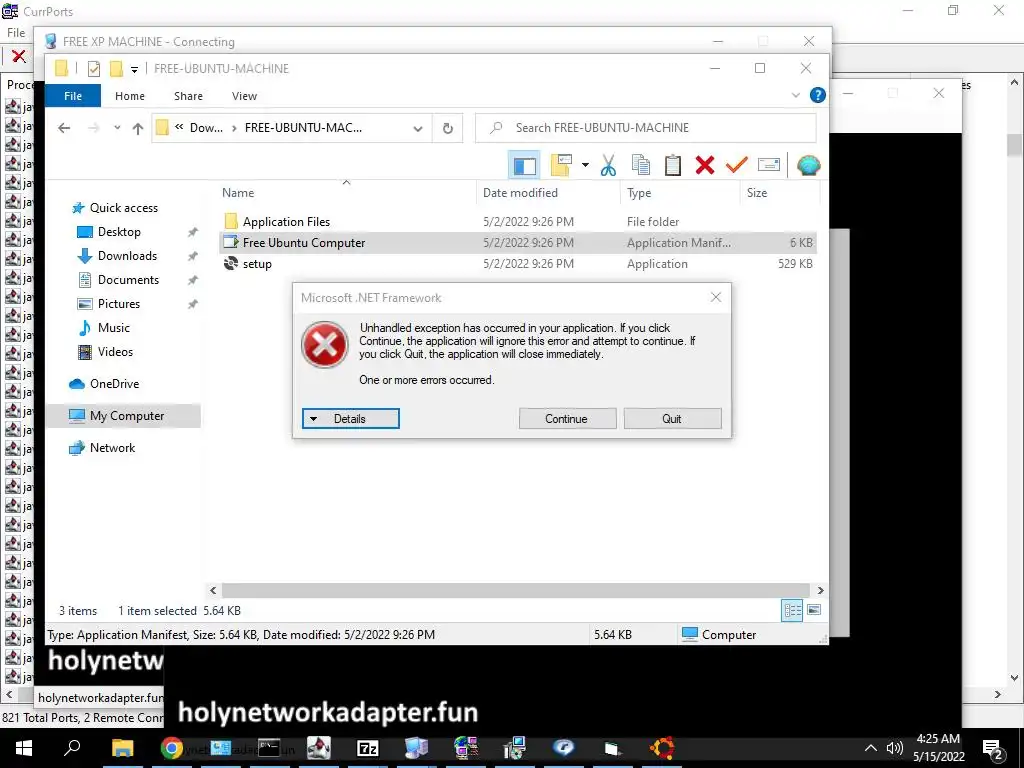Click the properties checkmark icon in title bar
Screen dimensions: 1024x768
(x=93, y=69)
